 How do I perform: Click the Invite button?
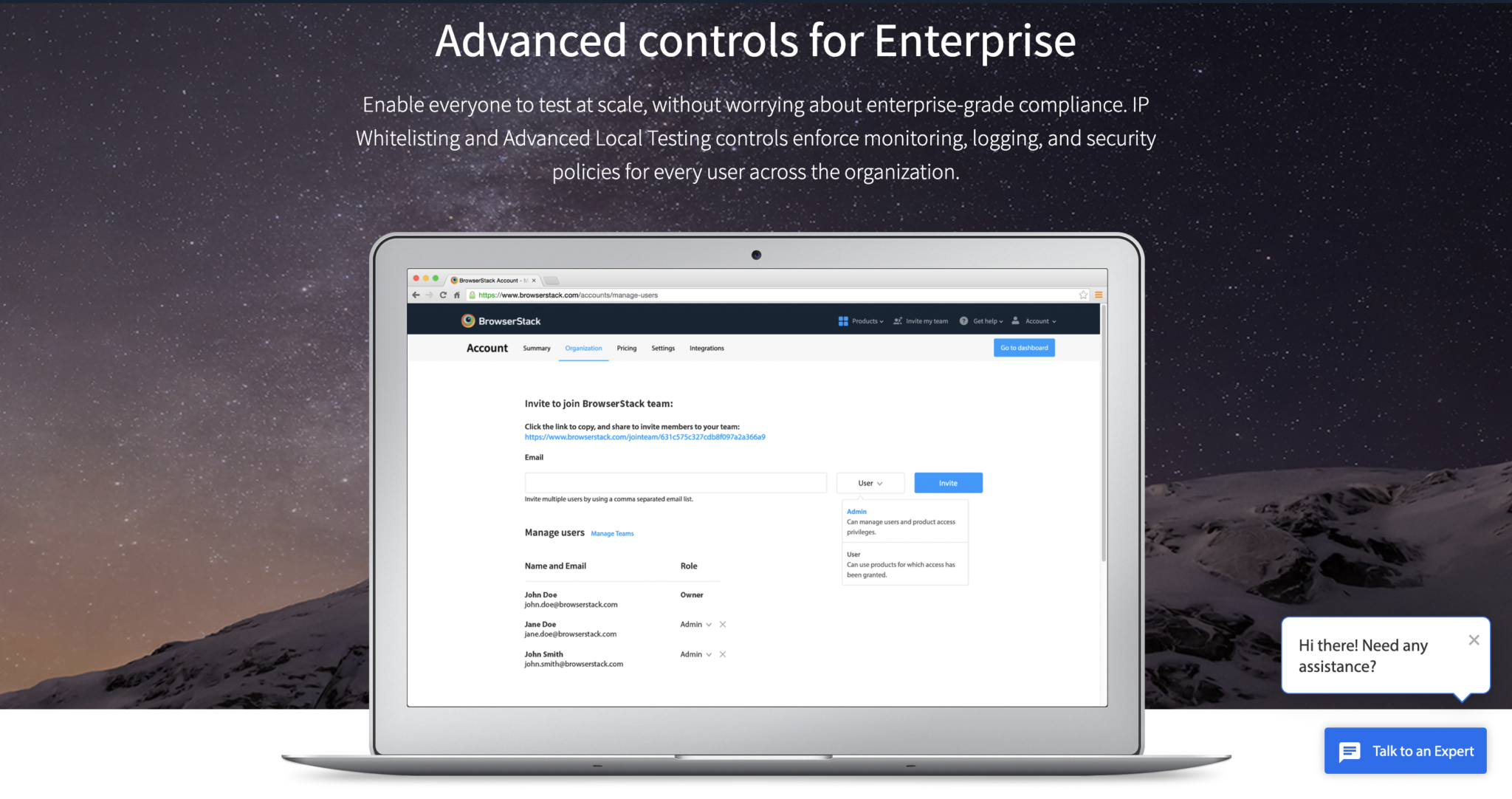click(948, 482)
